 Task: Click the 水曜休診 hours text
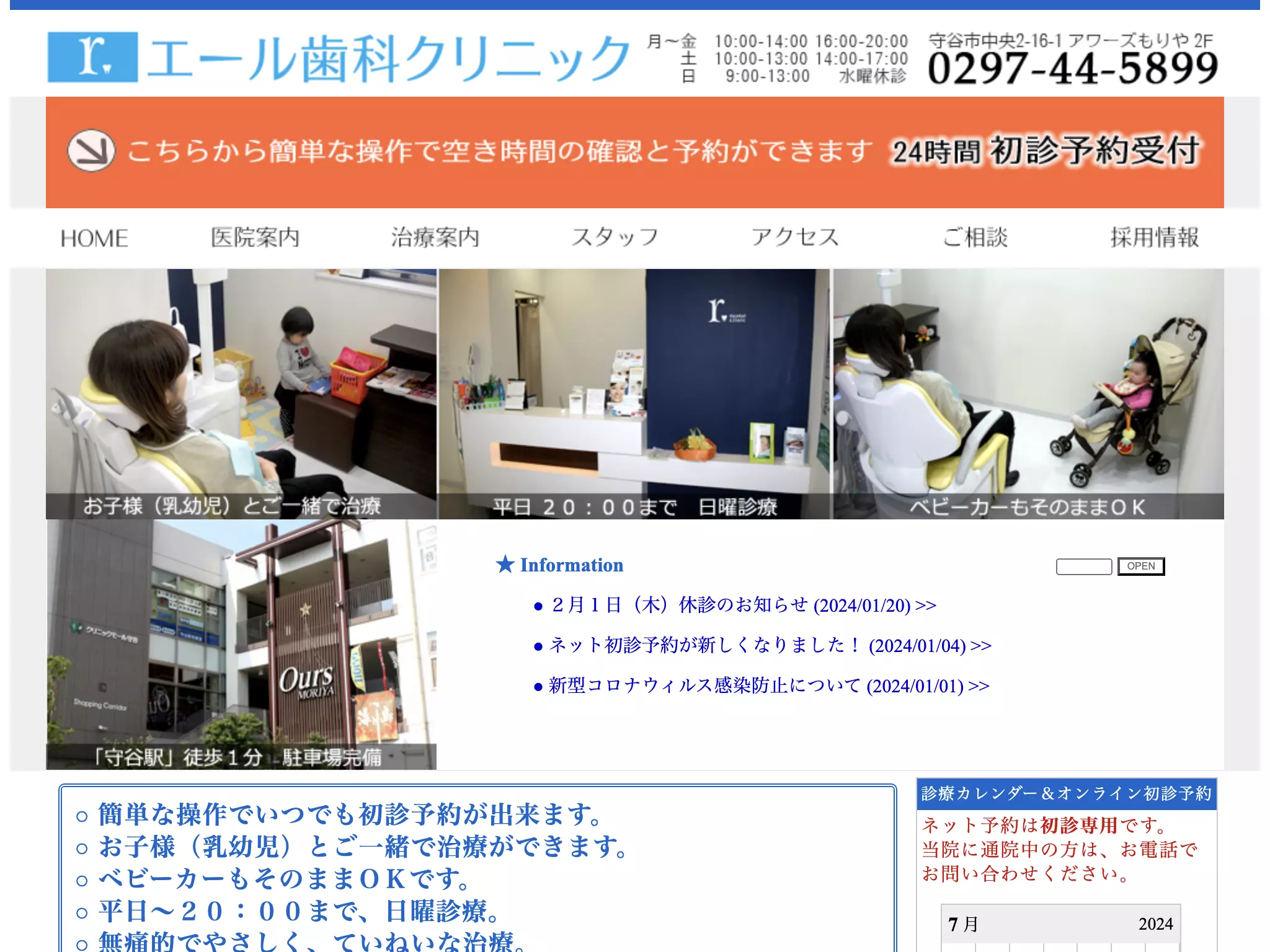click(873, 76)
